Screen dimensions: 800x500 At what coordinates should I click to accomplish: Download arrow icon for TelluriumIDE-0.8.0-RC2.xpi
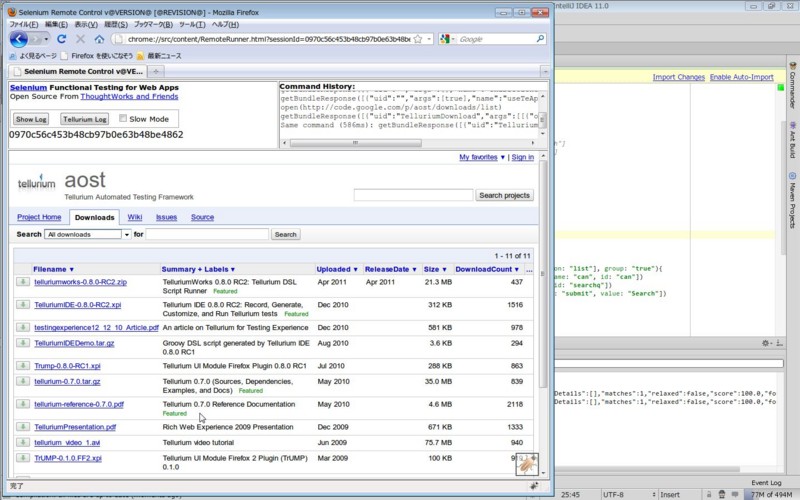22,305
